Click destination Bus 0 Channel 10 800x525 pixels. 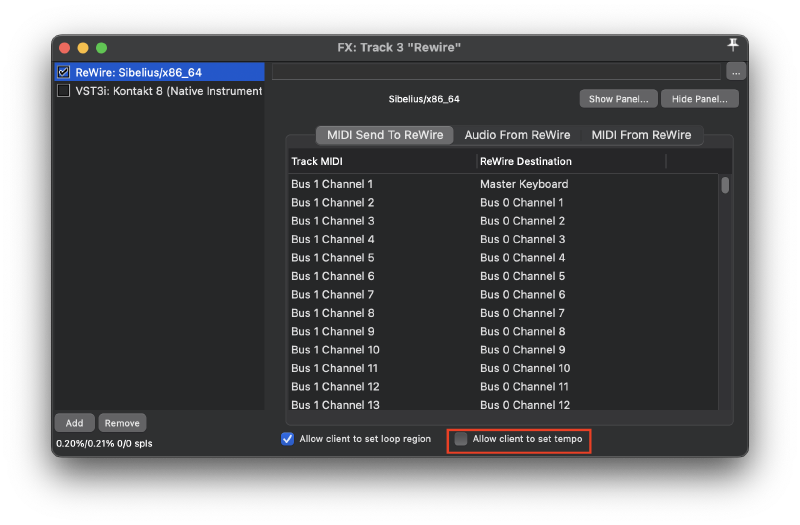(x=525, y=368)
